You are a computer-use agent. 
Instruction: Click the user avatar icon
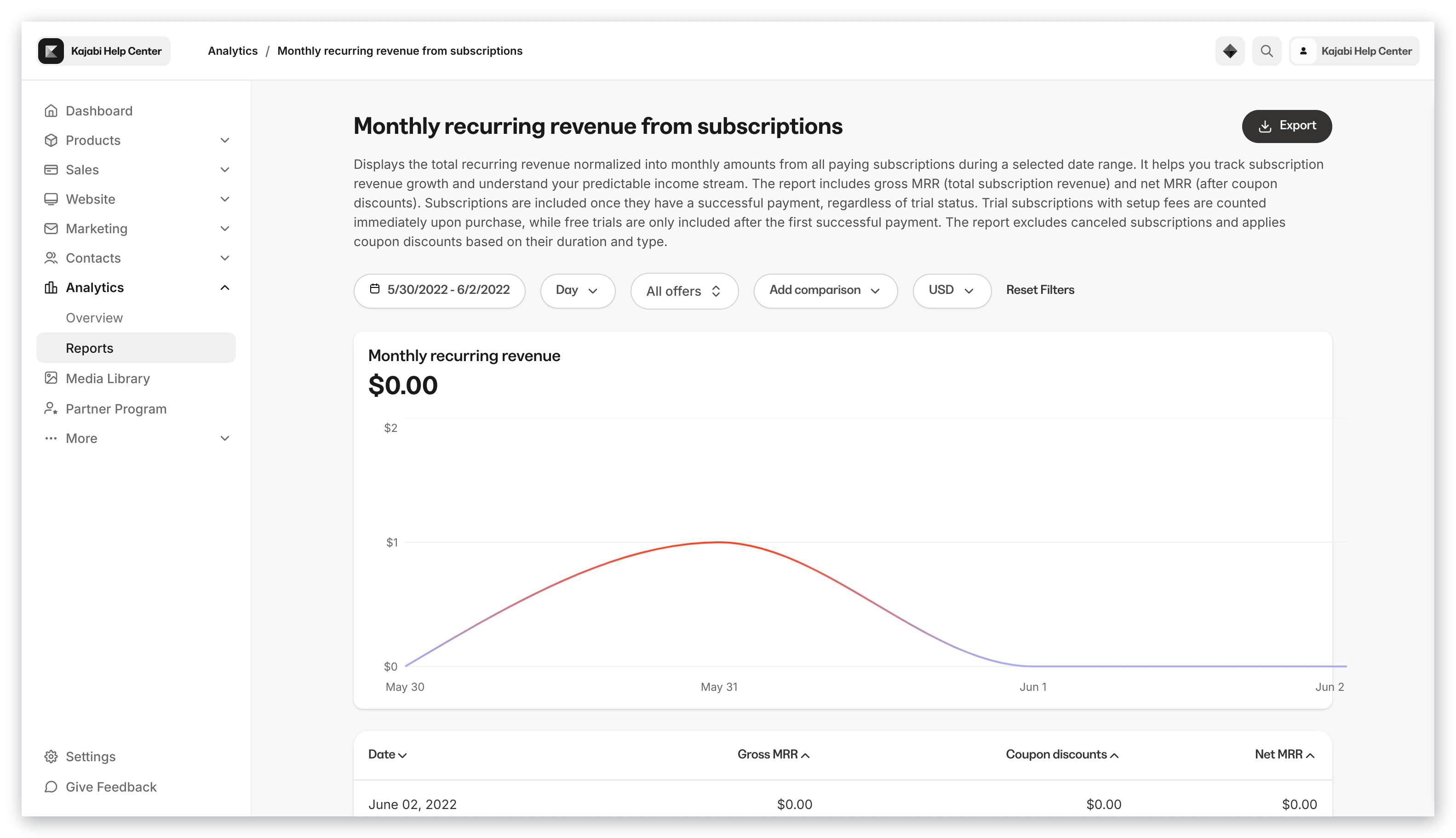coord(1303,51)
